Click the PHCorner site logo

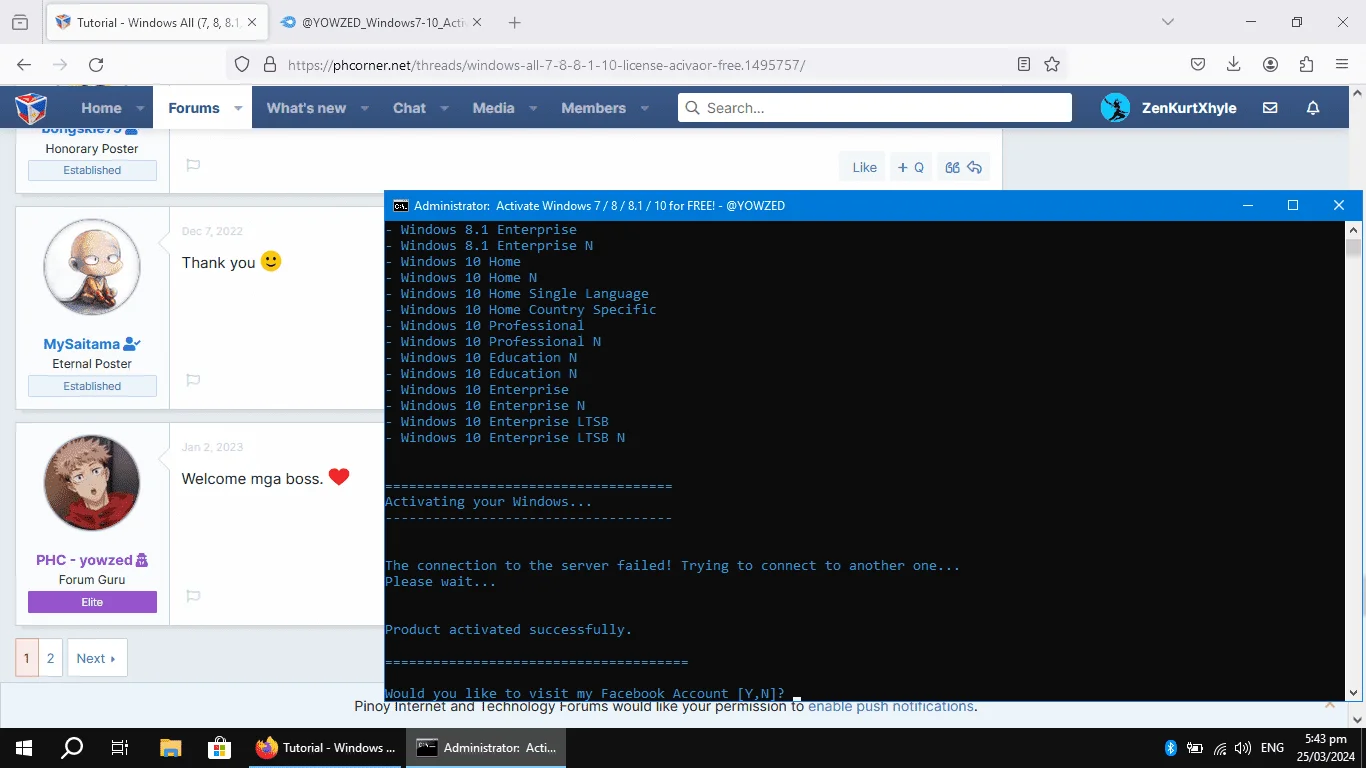coord(31,108)
